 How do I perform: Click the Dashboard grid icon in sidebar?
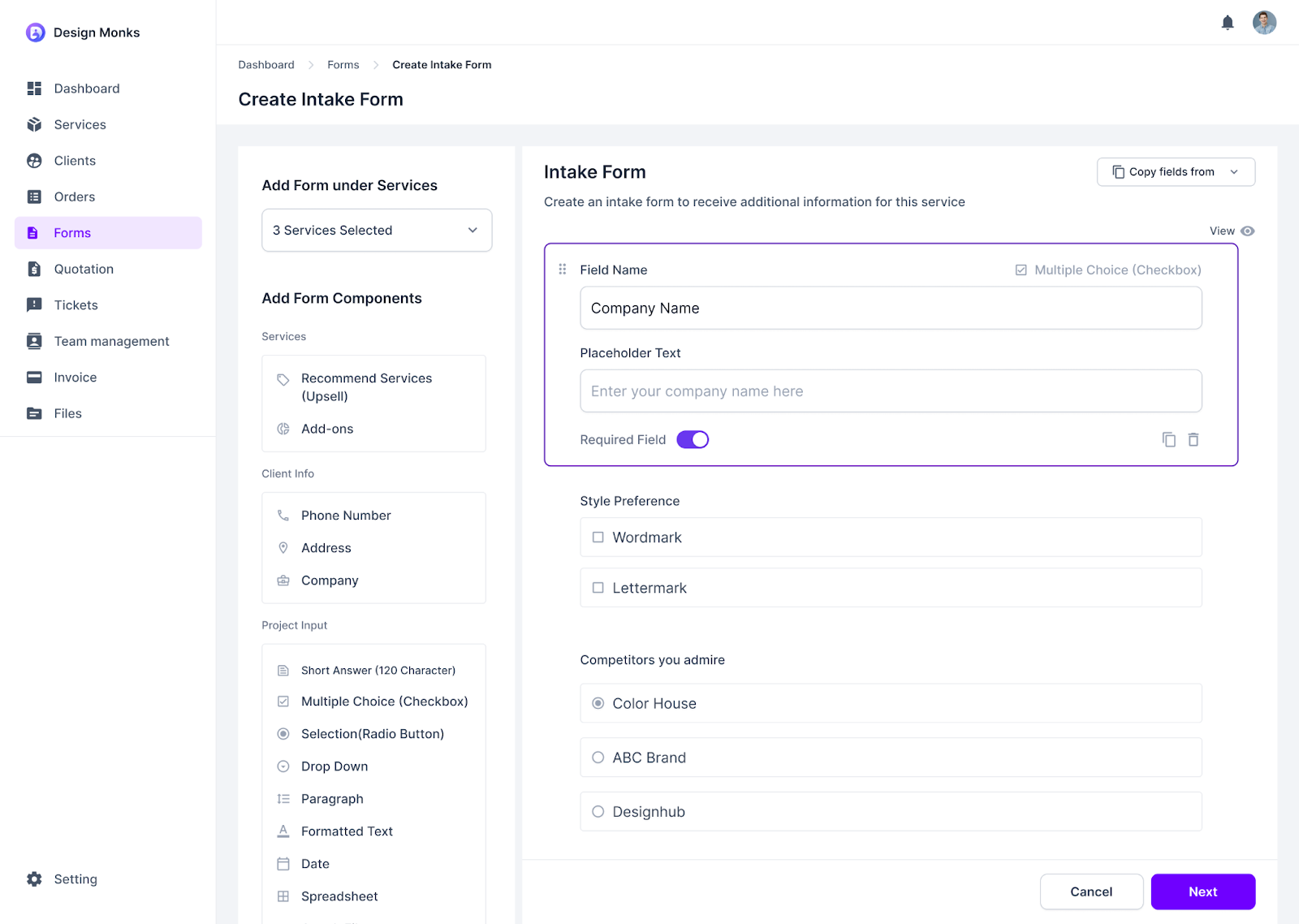click(34, 89)
